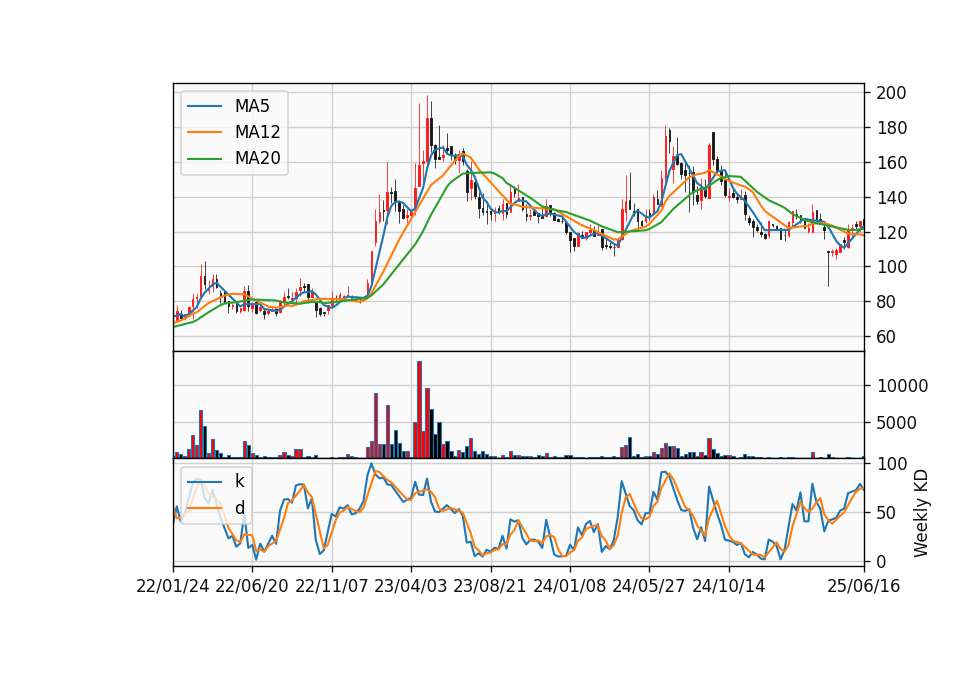Click the 25/06/16 date tick label
960x690 pixels.
(864, 587)
